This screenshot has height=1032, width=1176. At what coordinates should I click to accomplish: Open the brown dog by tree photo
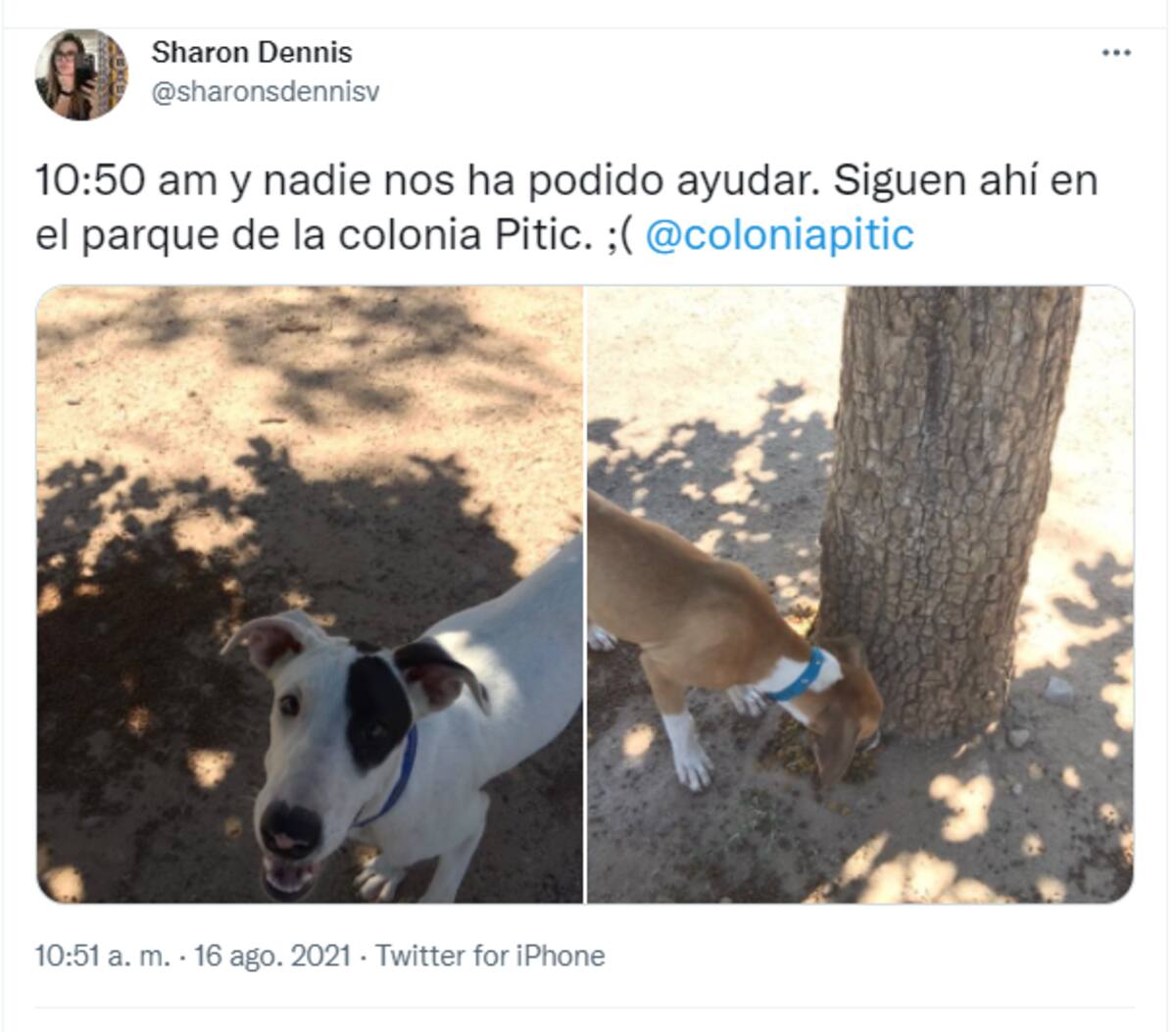pyautogui.click(x=860, y=594)
